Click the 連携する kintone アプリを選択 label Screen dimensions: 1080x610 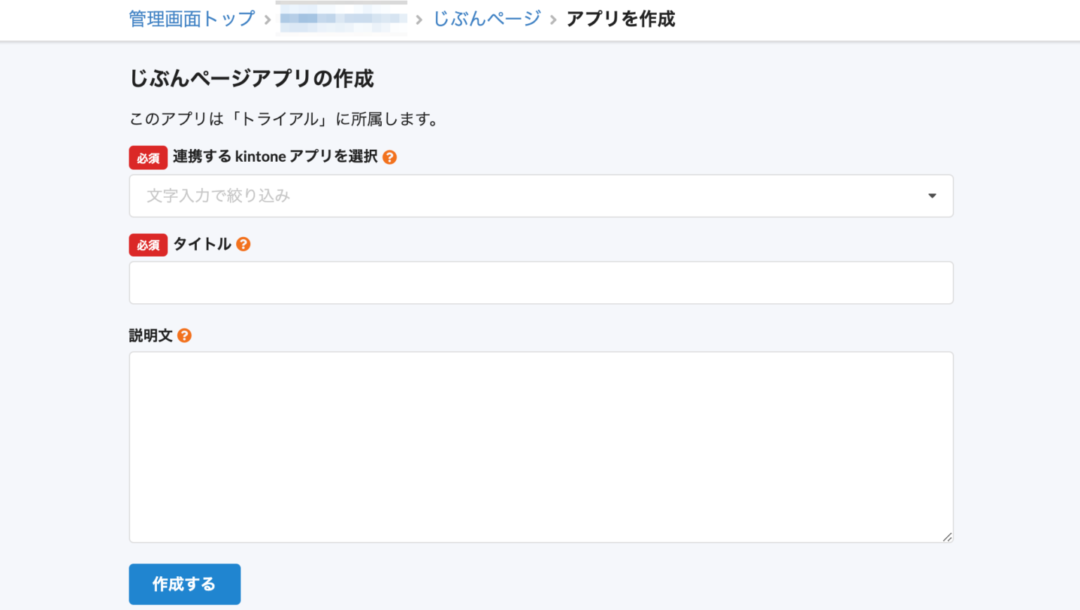tap(275, 157)
